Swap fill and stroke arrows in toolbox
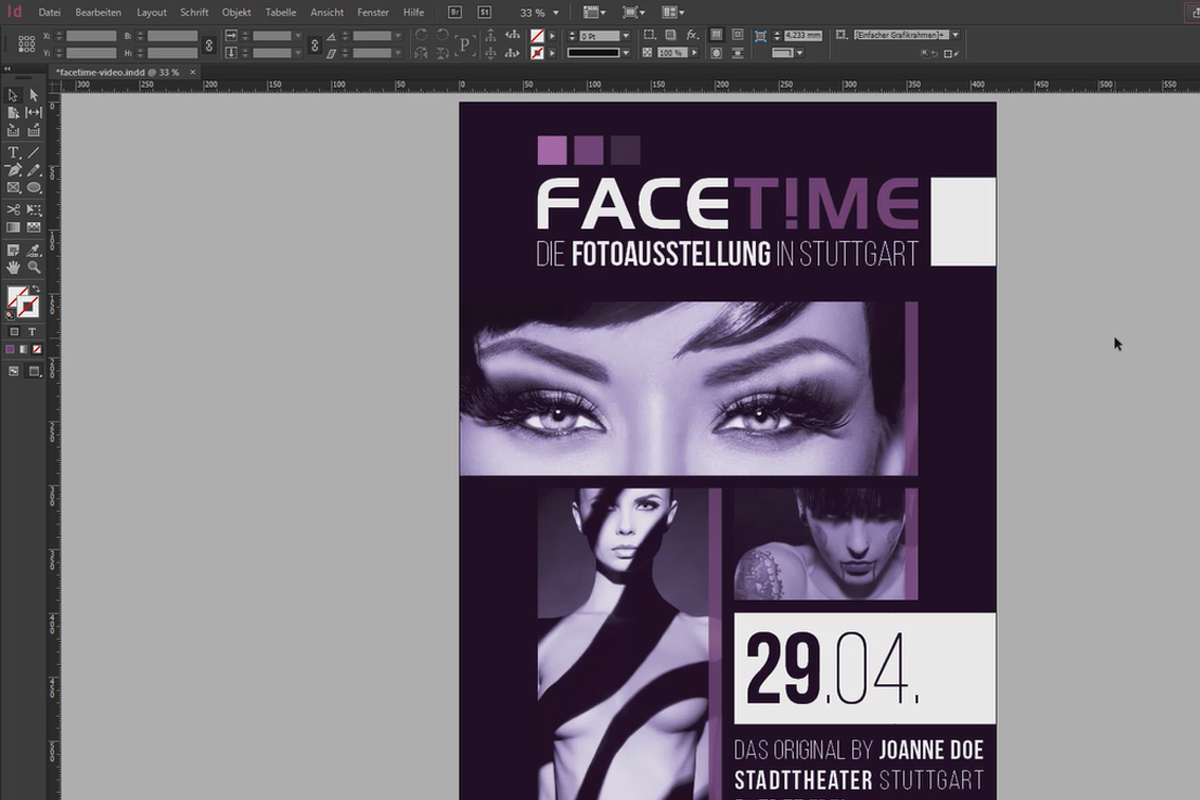The image size is (1200, 800). [36, 290]
